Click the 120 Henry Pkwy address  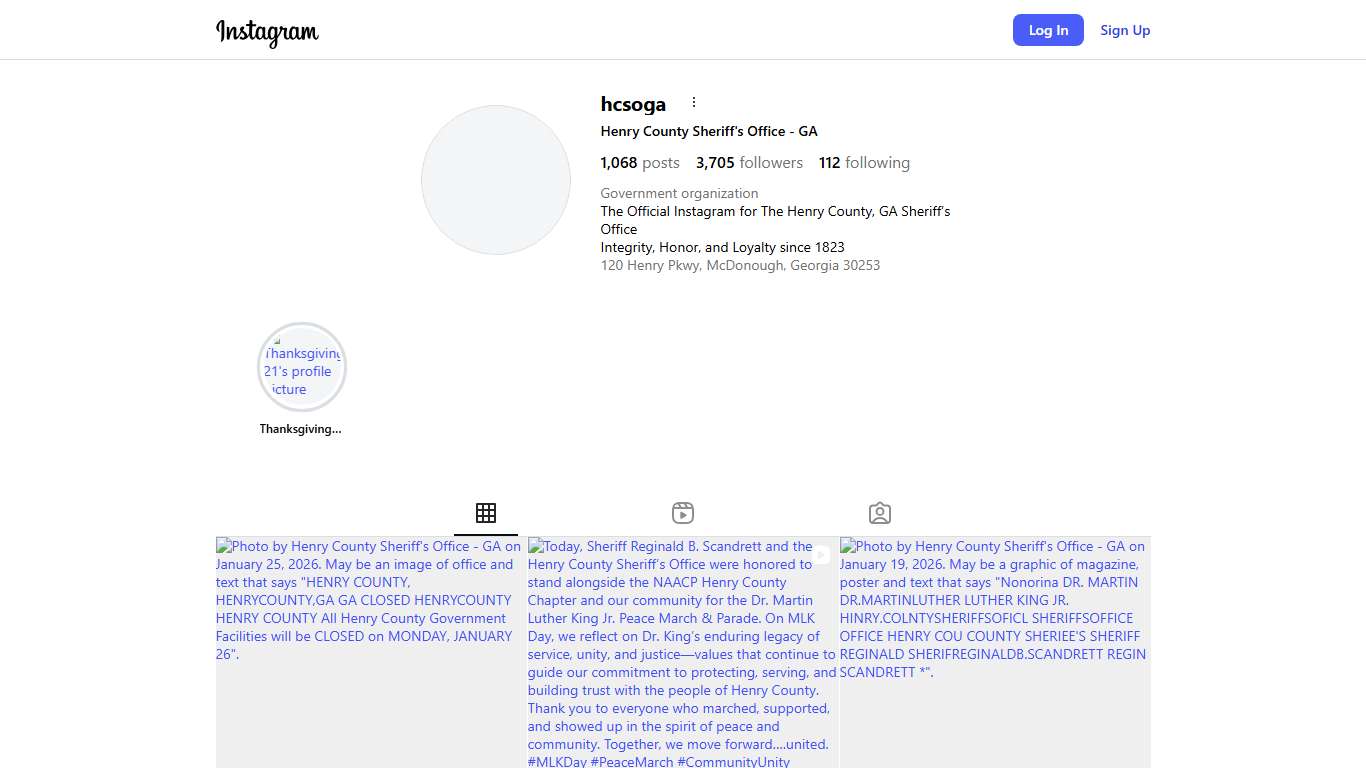(x=740, y=265)
